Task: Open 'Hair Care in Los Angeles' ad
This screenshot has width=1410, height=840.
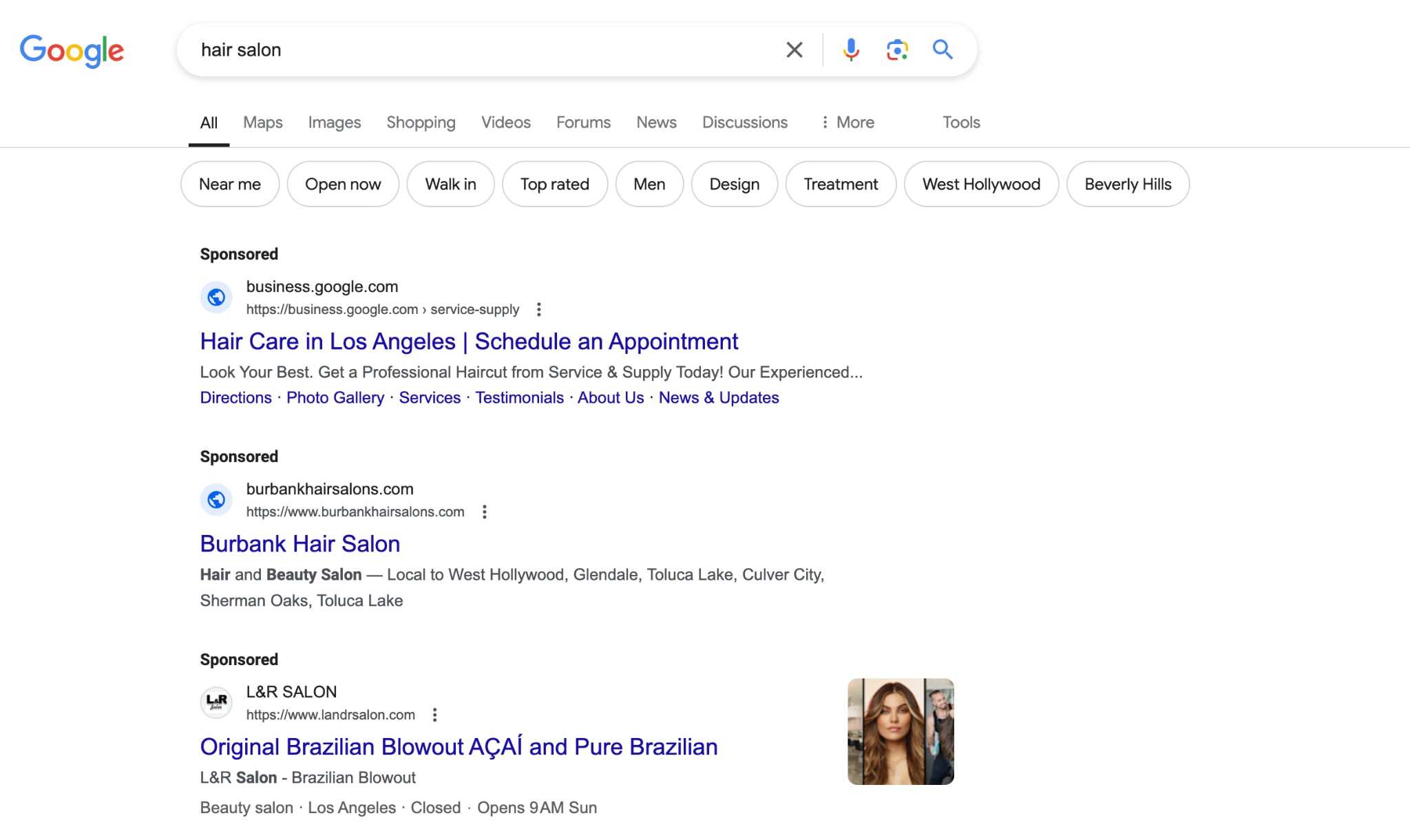Action: (469, 342)
